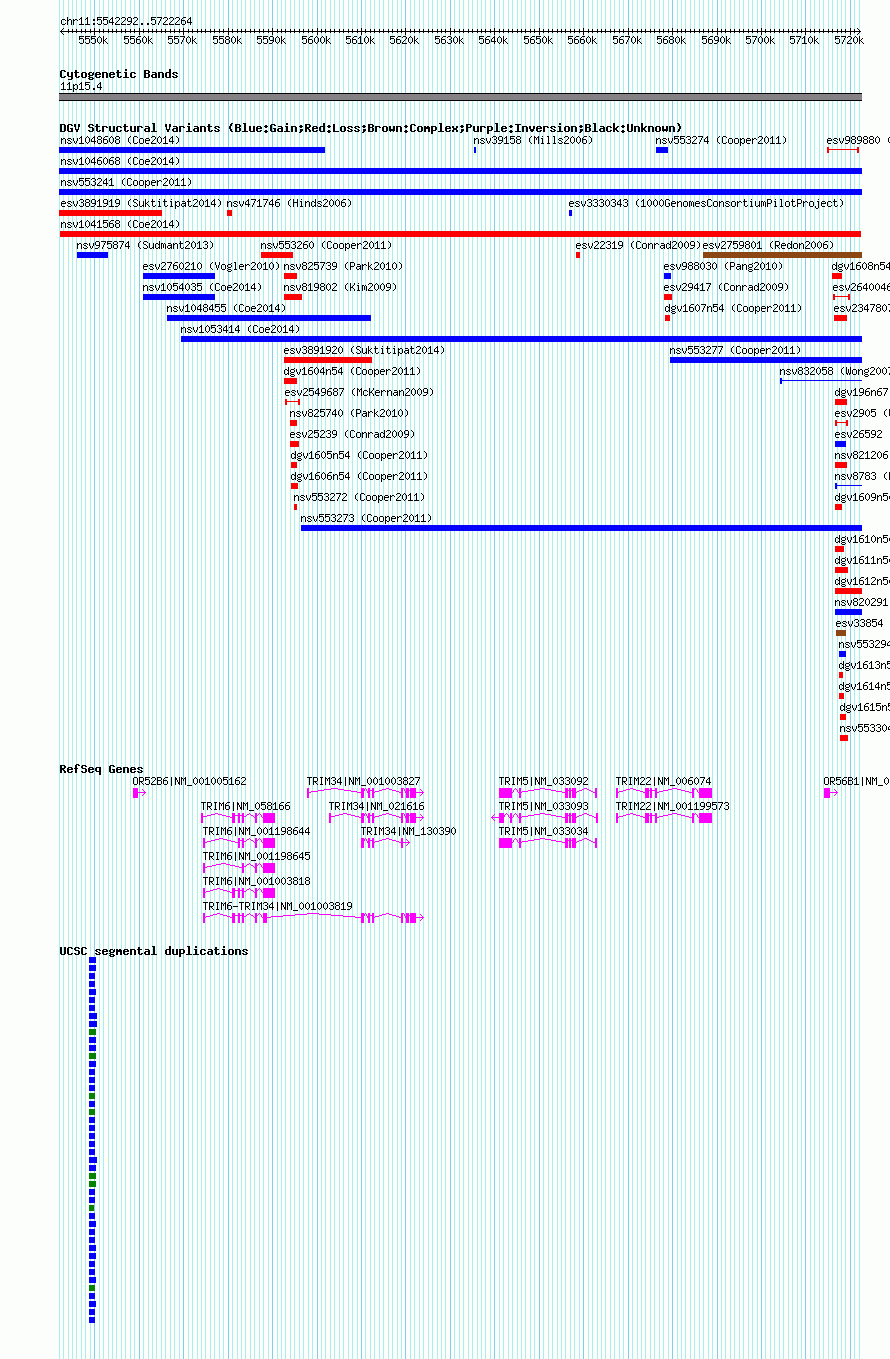The height and width of the screenshot is (1359, 890).
Task: Select nsv825739 (Park2010) variant label
Action: click(344, 266)
